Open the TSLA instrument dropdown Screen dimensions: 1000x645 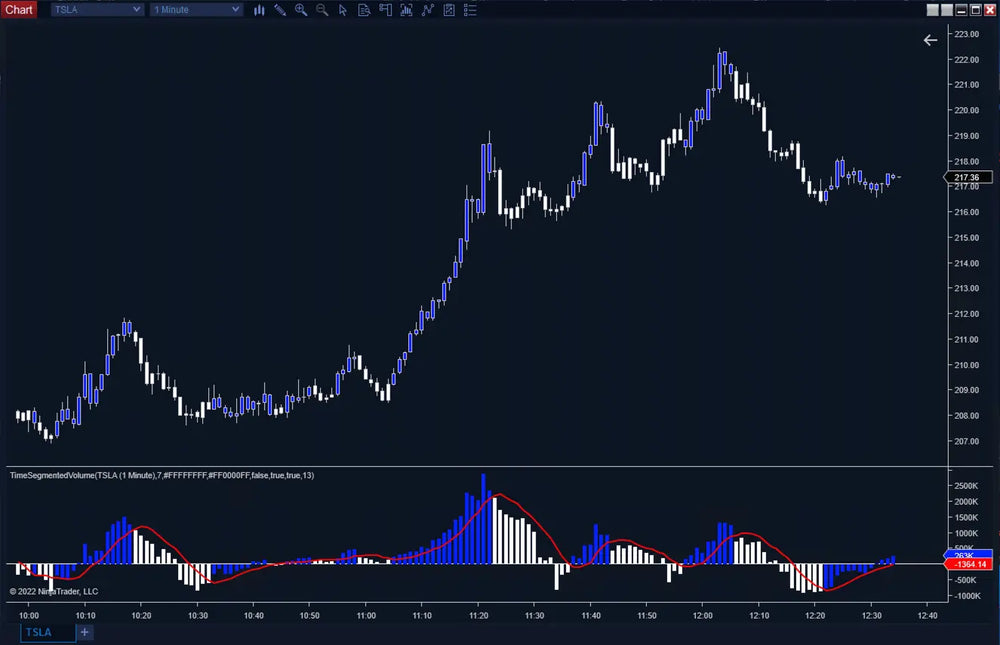pos(96,9)
